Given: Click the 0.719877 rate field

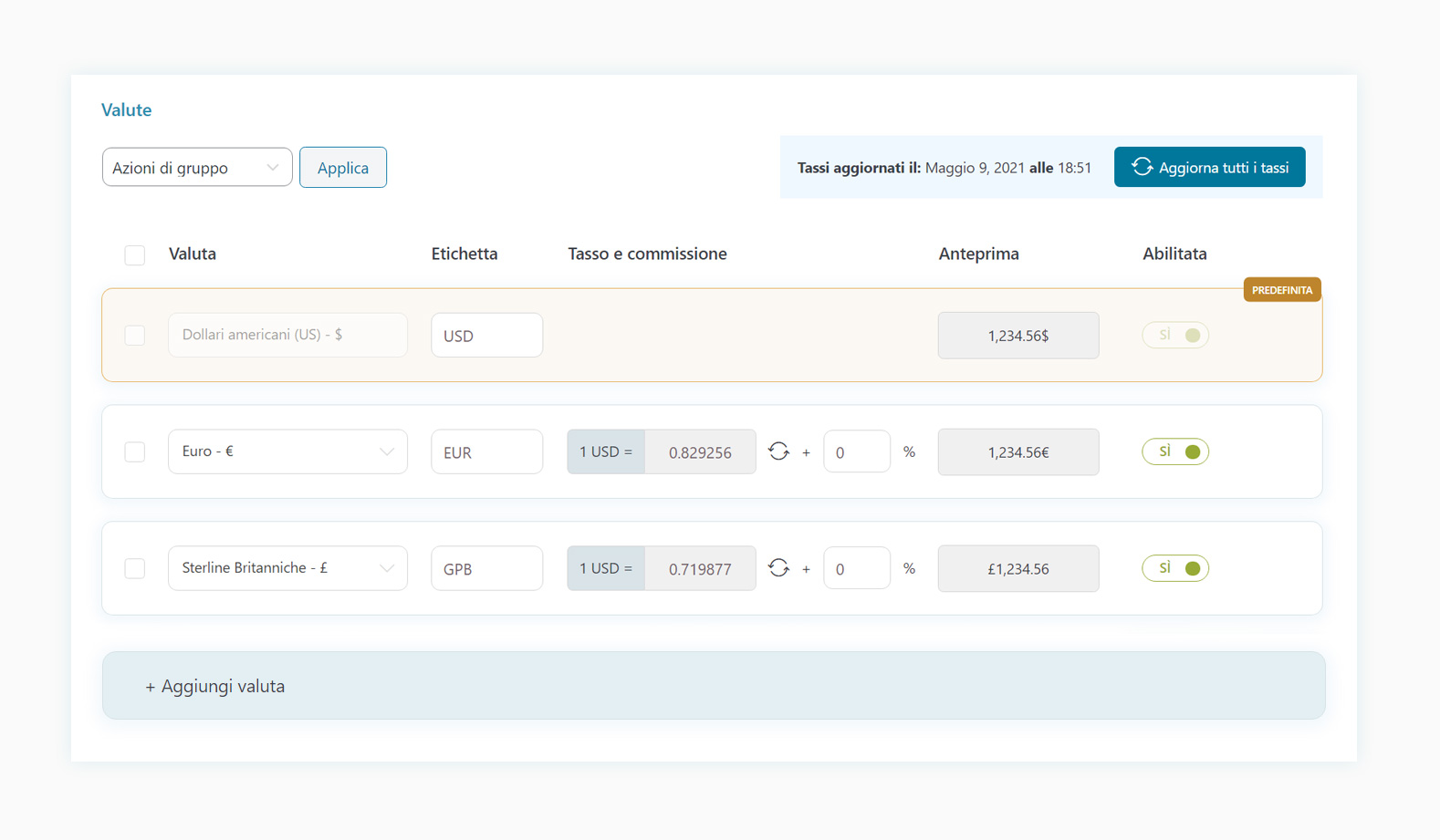Looking at the screenshot, I should [x=700, y=568].
